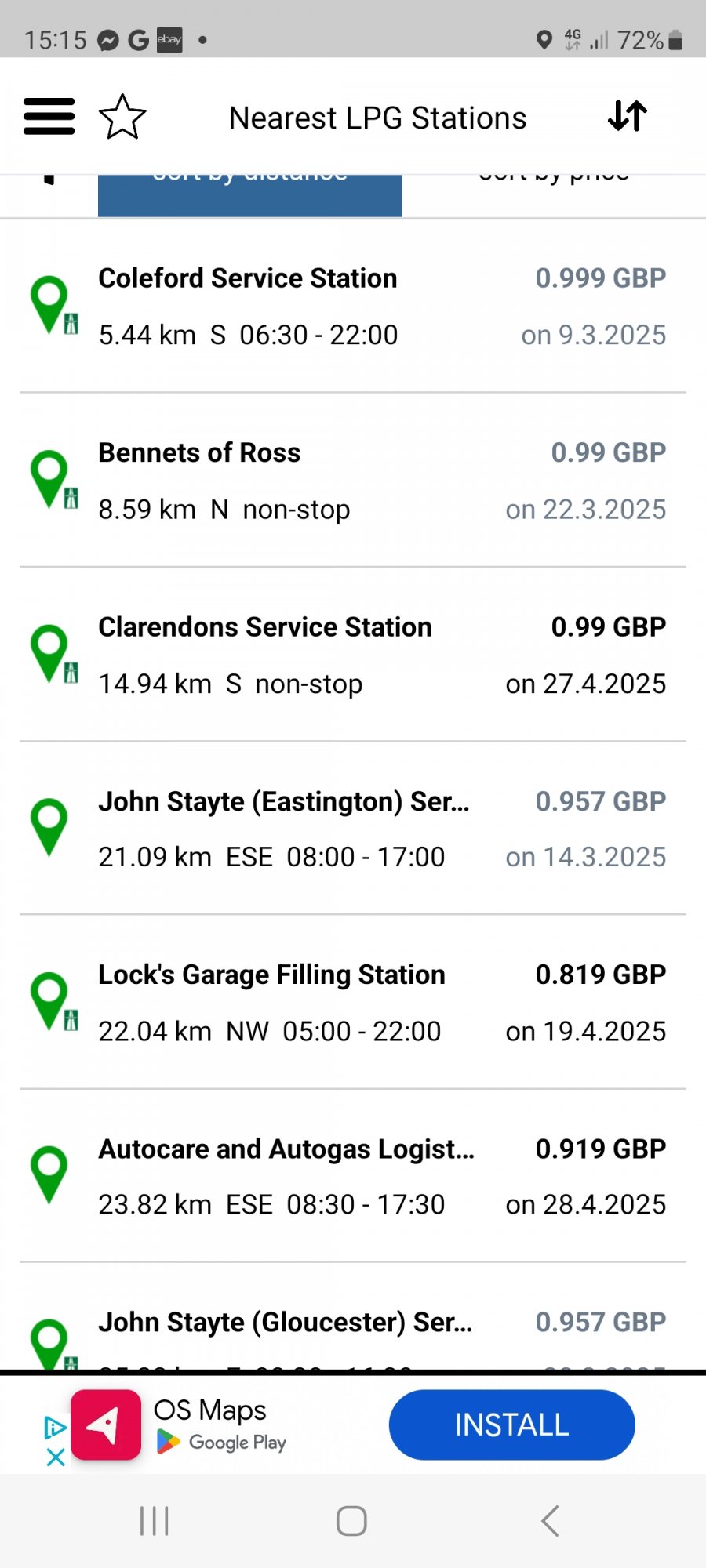Viewport: 706px width, 1568px height.
Task: Switch to sort by price tab
Action: [x=554, y=195]
